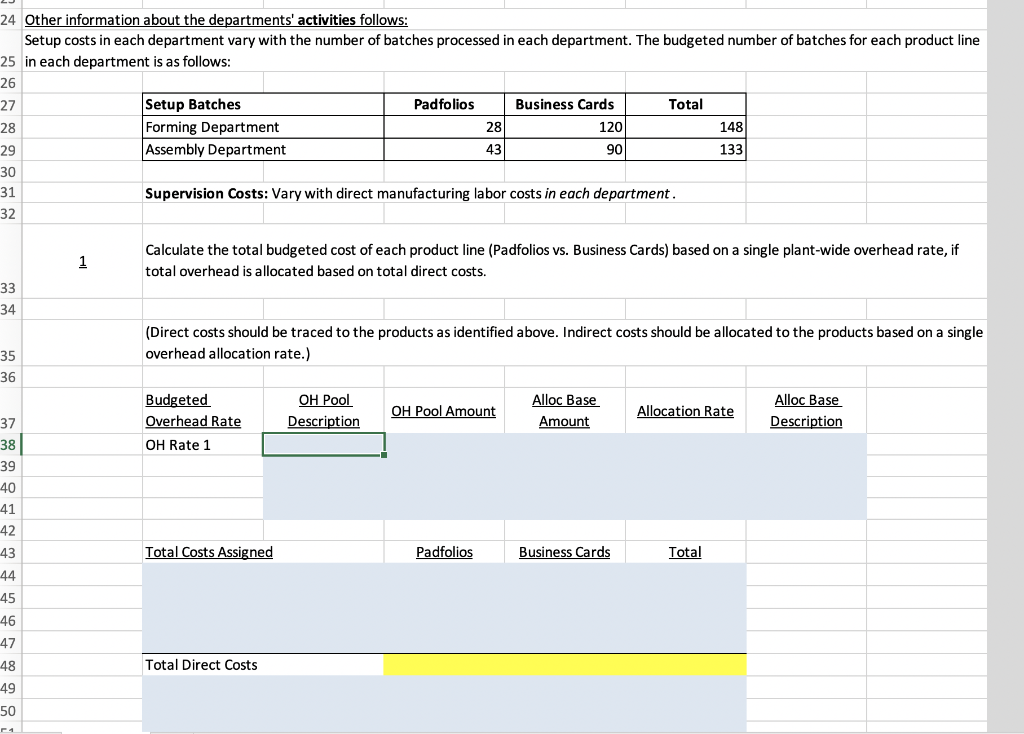Click the Supervision Costs text cell
The width and height of the screenshot is (1024, 734).
coord(300,193)
